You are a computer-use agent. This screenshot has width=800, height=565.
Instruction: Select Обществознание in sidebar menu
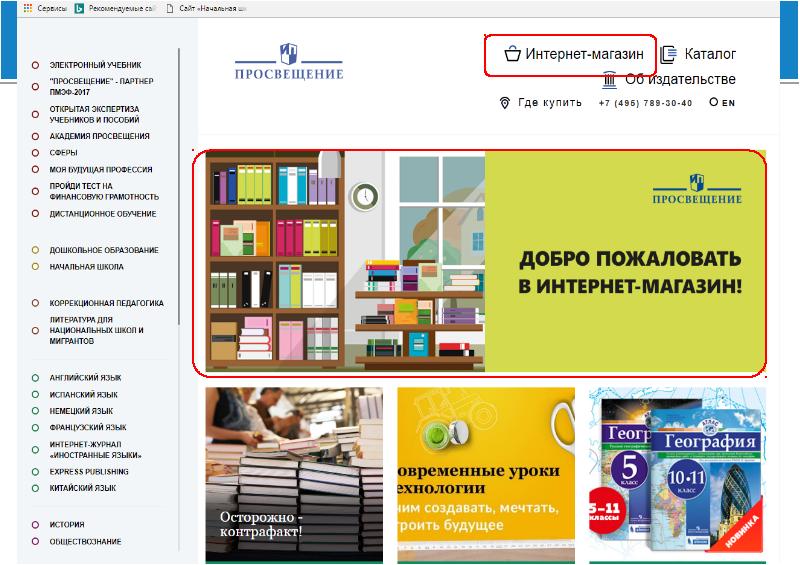(85, 542)
